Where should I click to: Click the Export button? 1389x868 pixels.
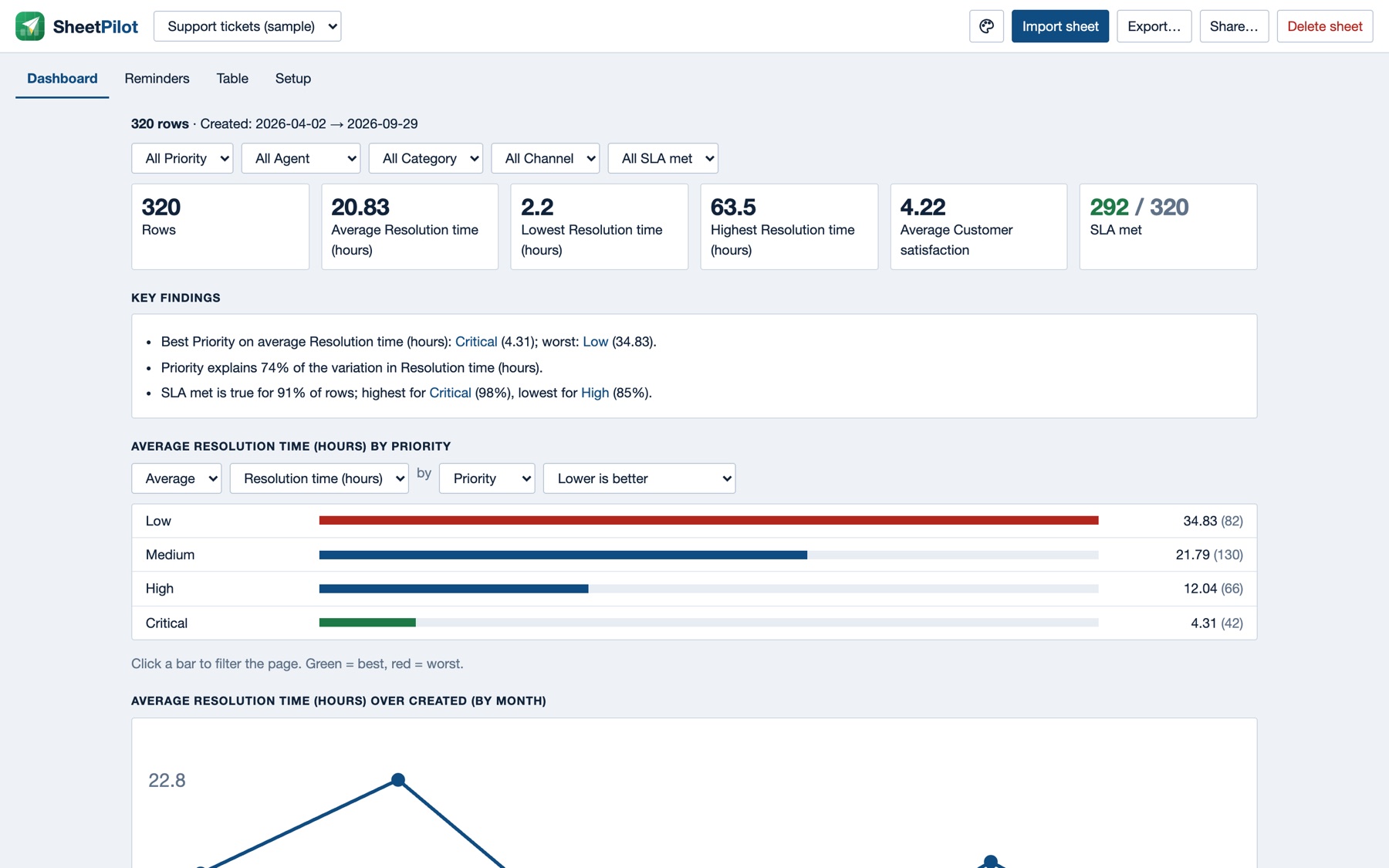point(1154,26)
